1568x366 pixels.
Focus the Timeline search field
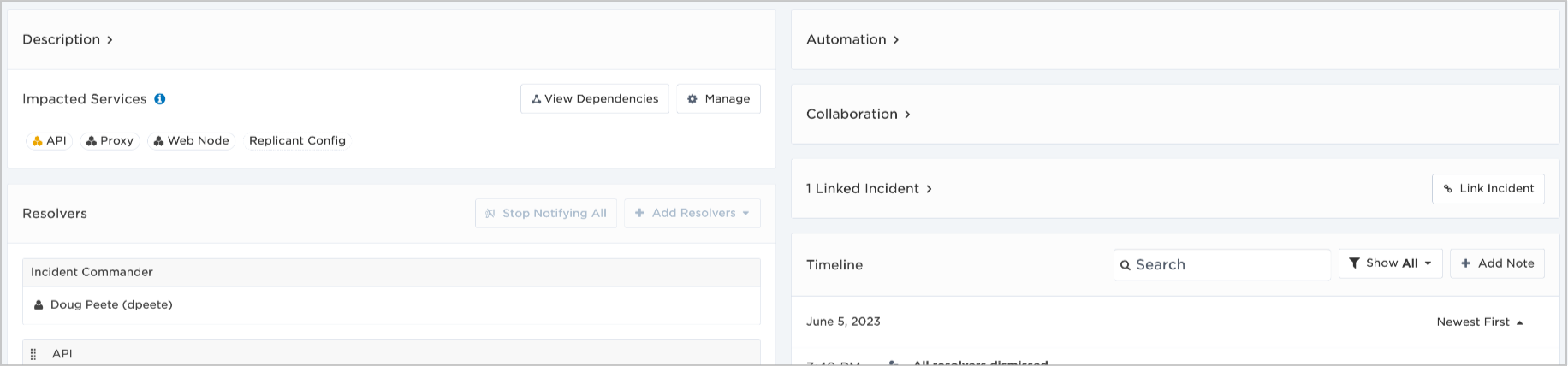pyautogui.click(x=1222, y=265)
